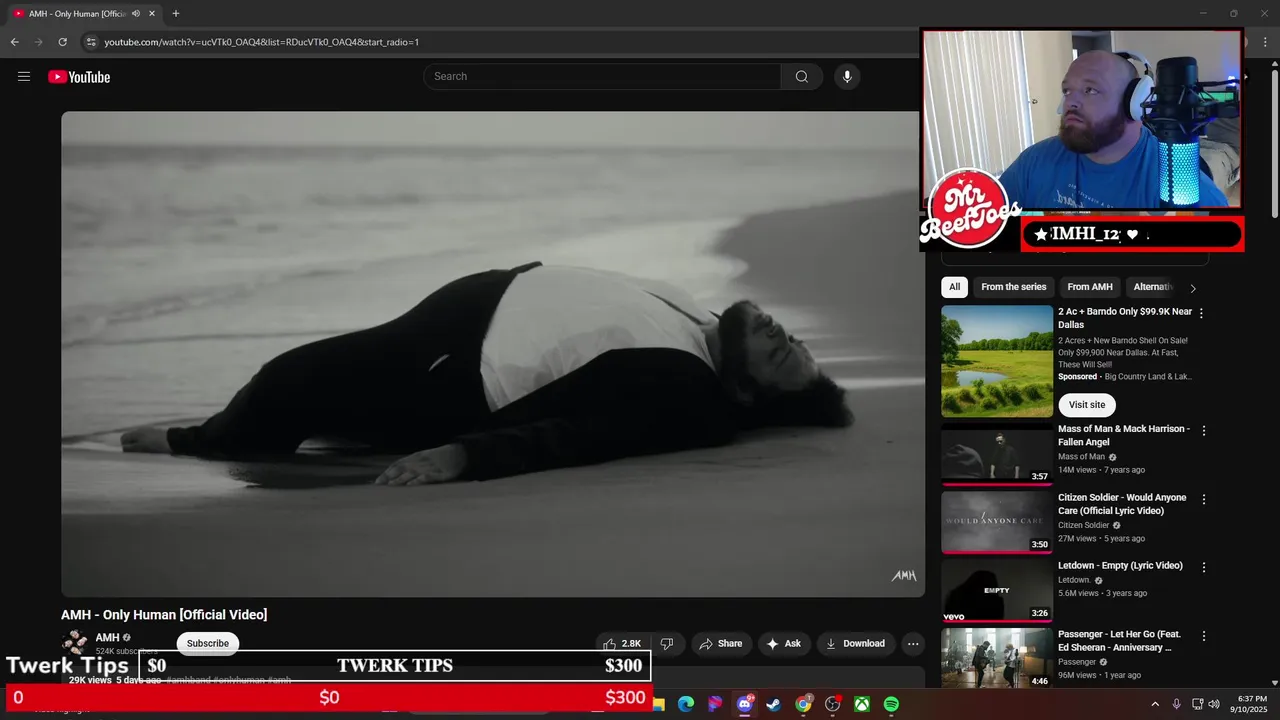Open the Xbox app from the taskbar
The height and width of the screenshot is (720, 1280).
pyautogui.click(x=861, y=705)
